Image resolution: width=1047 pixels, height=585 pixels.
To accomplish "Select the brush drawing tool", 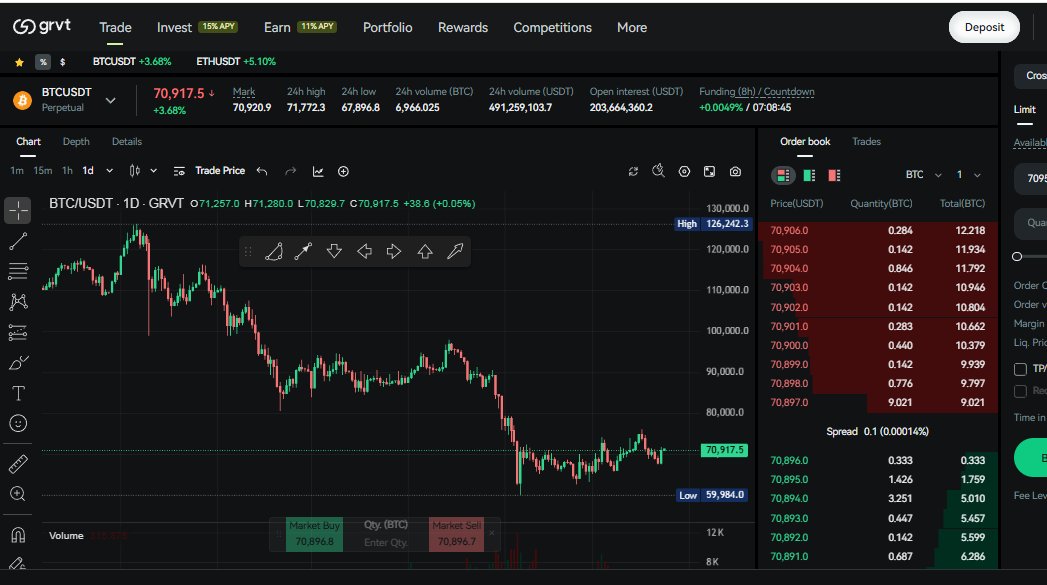I will pyautogui.click(x=18, y=363).
